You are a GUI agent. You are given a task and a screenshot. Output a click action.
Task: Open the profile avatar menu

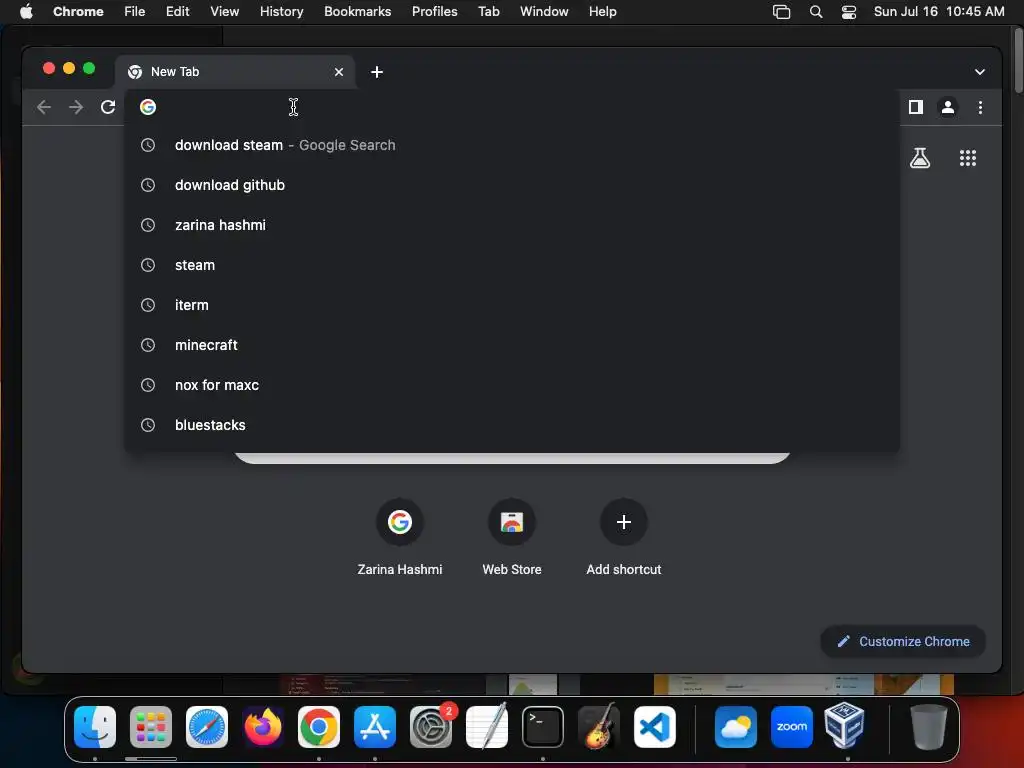click(948, 107)
